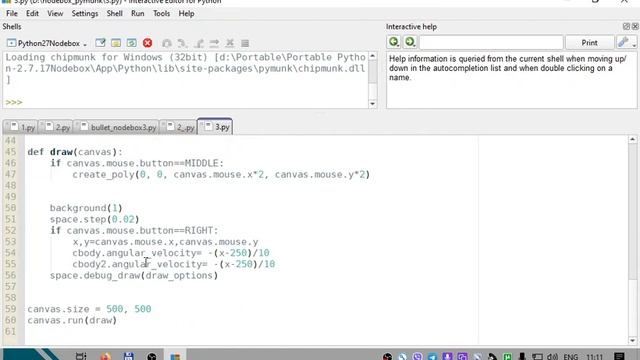The image size is (640, 360).
Task: Click 'space.debug_draw(draw_options)' line
Action: (x=134, y=276)
